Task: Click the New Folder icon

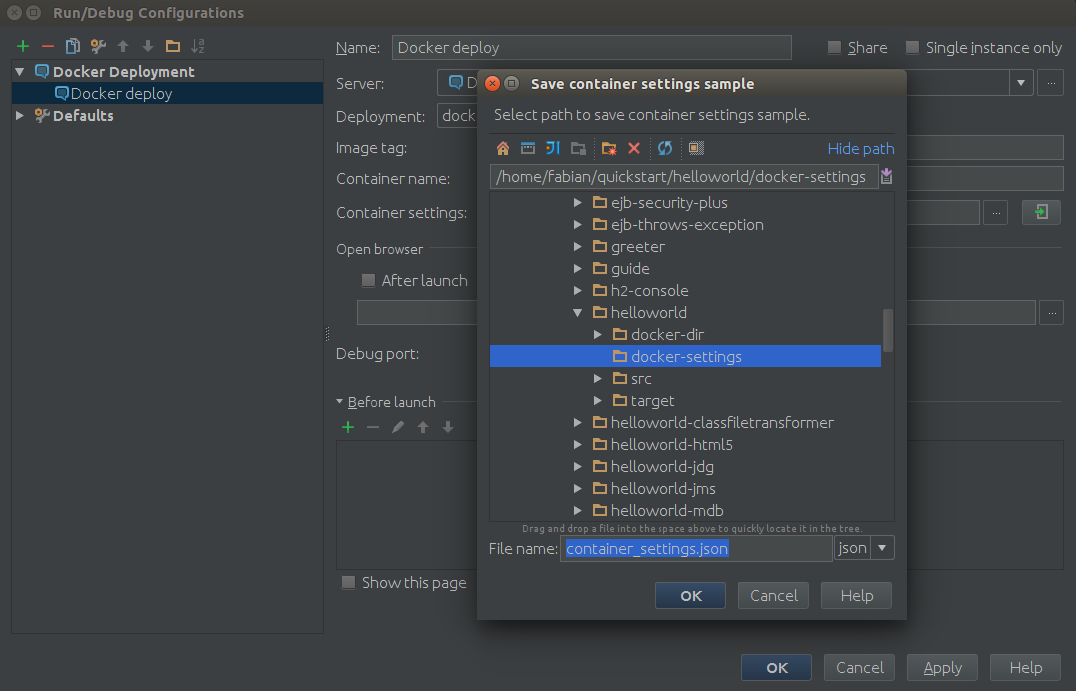Action: click(x=608, y=148)
